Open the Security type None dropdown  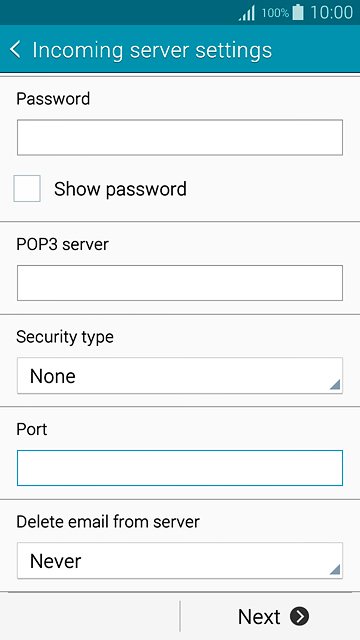[180, 376]
